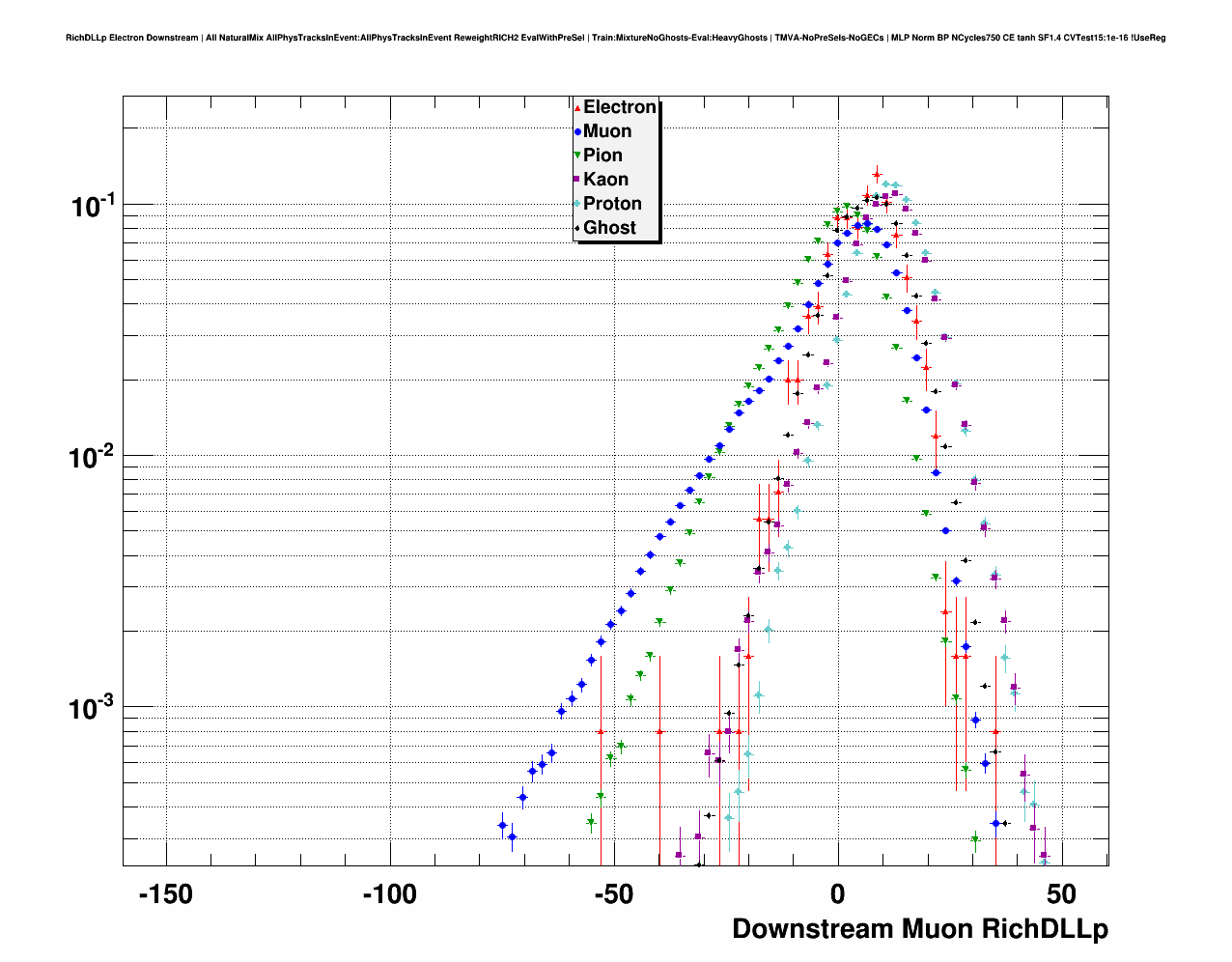1232x962 pixels.
Task: Click the red Electron triangle legend marker
Action: [577, 107]
